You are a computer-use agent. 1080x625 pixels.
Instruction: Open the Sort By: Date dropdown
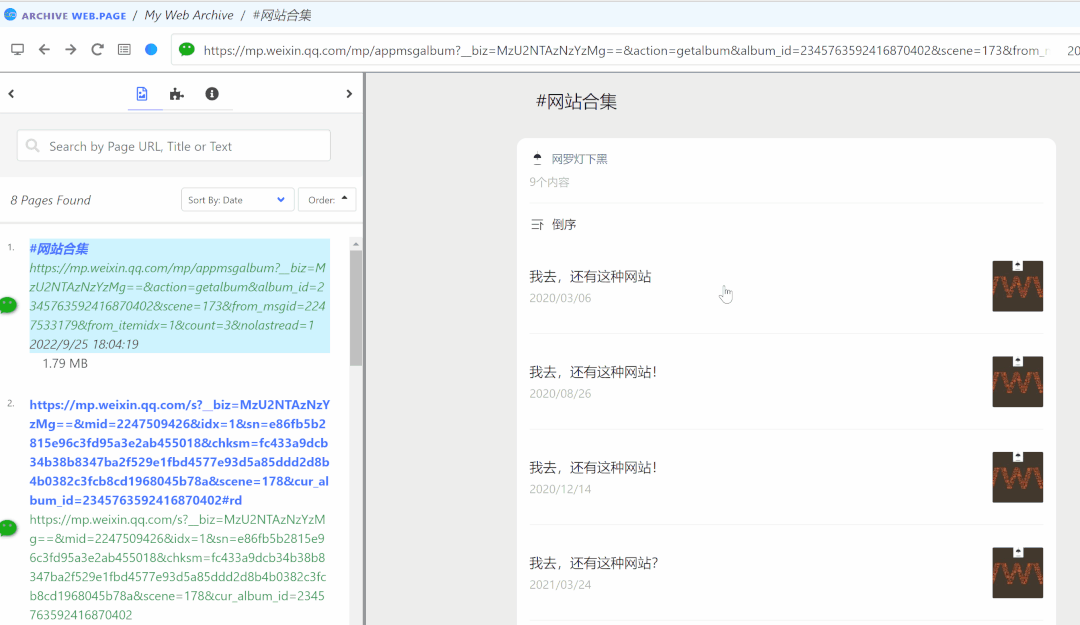coord(237,200)
